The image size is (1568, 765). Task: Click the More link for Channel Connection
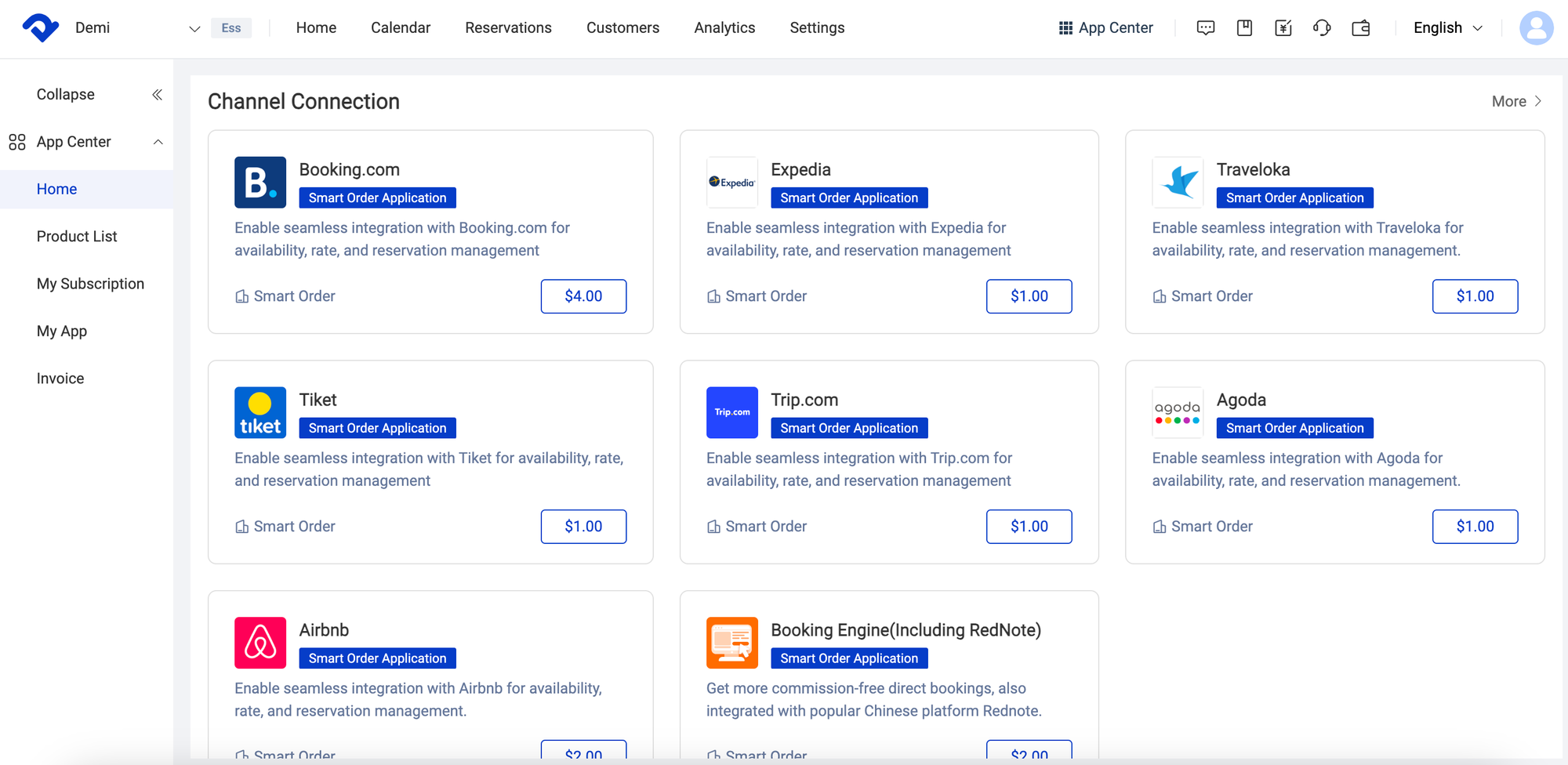(1515, 101)
